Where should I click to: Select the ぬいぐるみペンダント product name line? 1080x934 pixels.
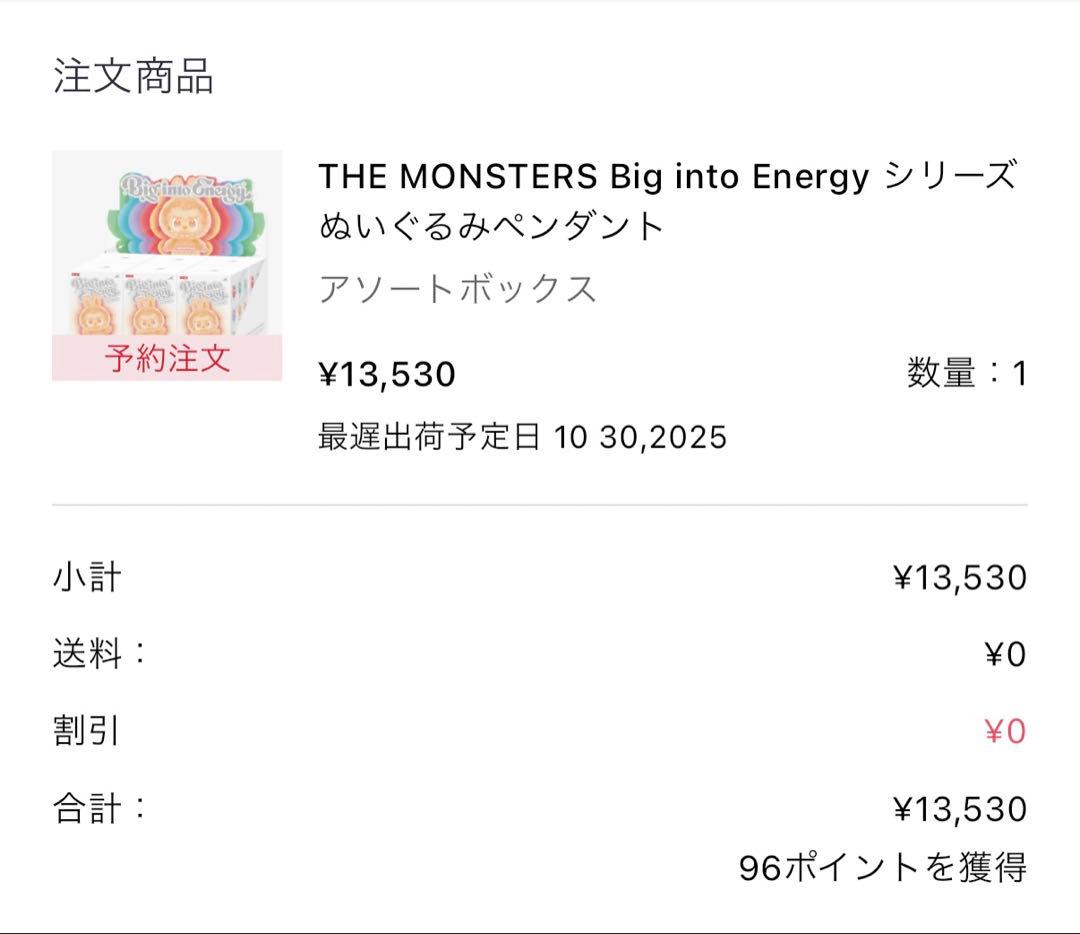[x=492, y=227]
